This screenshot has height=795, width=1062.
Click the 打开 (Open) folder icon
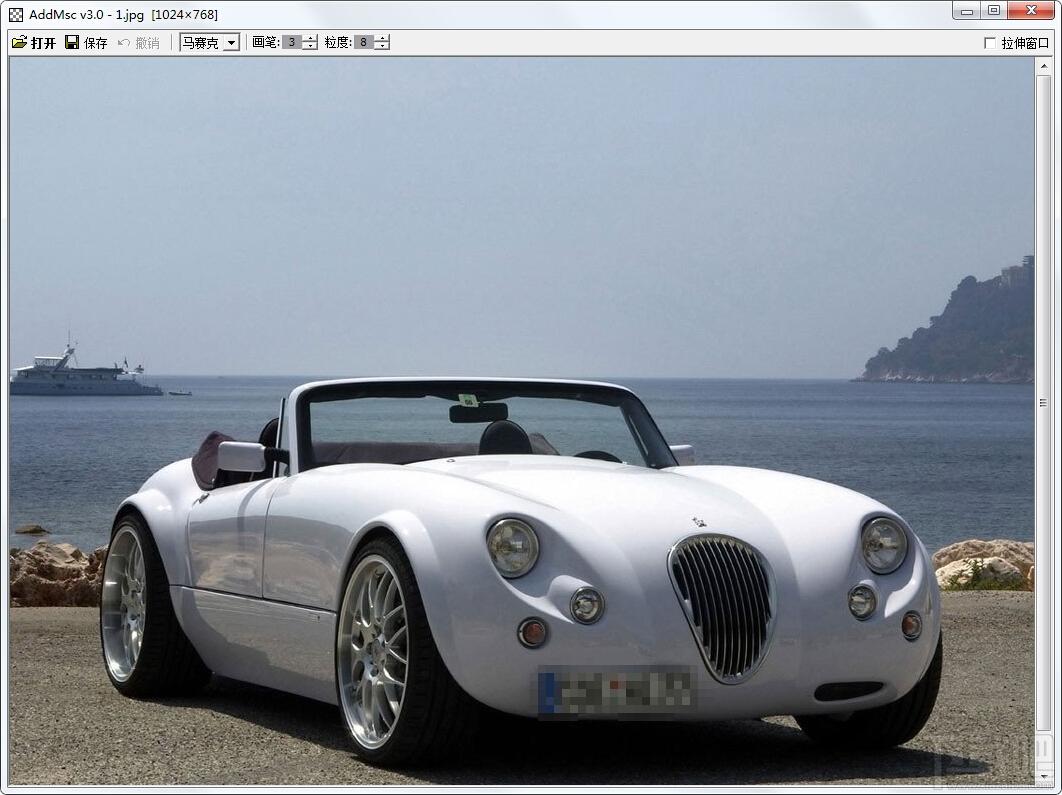coord(19,42)
